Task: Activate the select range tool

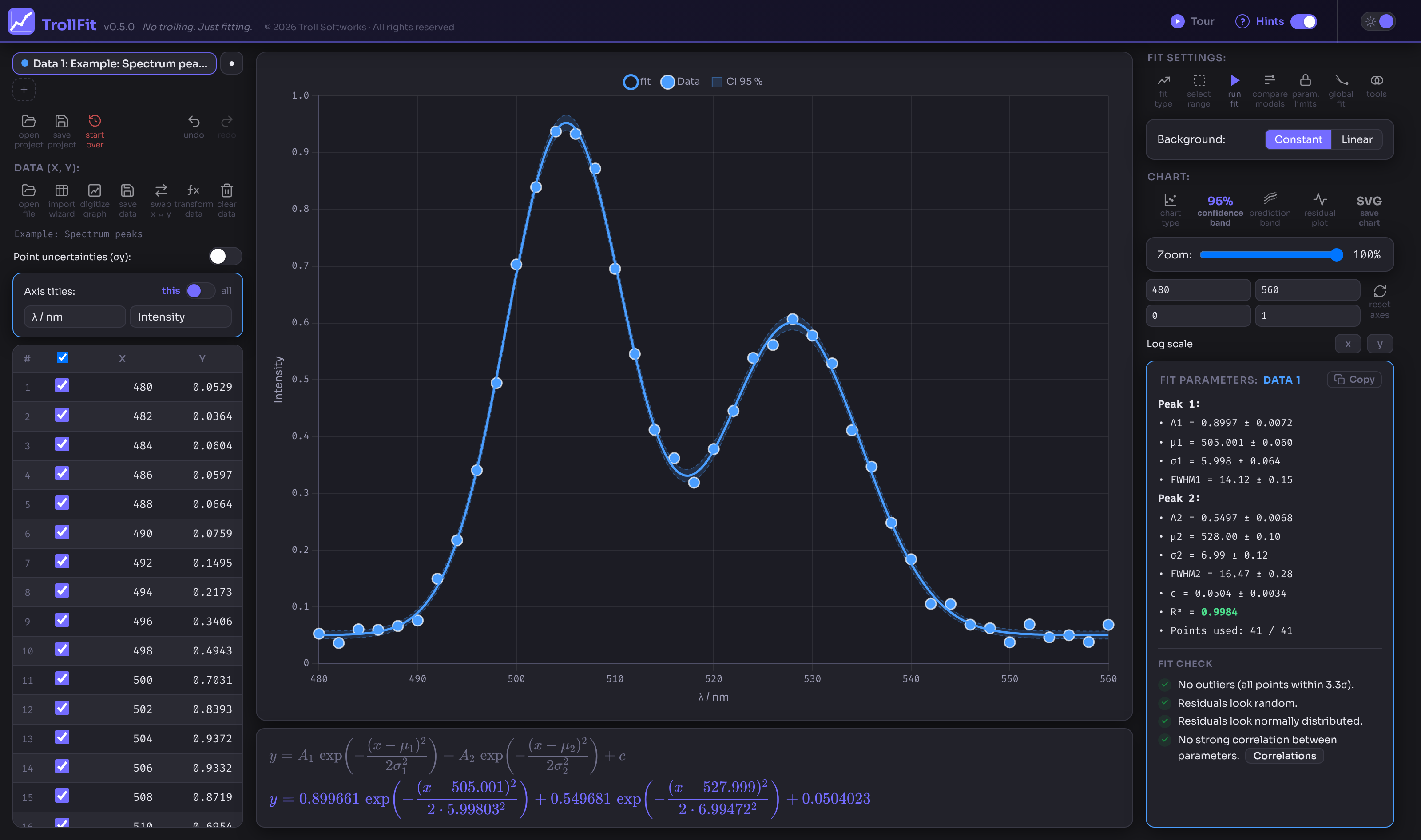Action: tap(1199, 80)
